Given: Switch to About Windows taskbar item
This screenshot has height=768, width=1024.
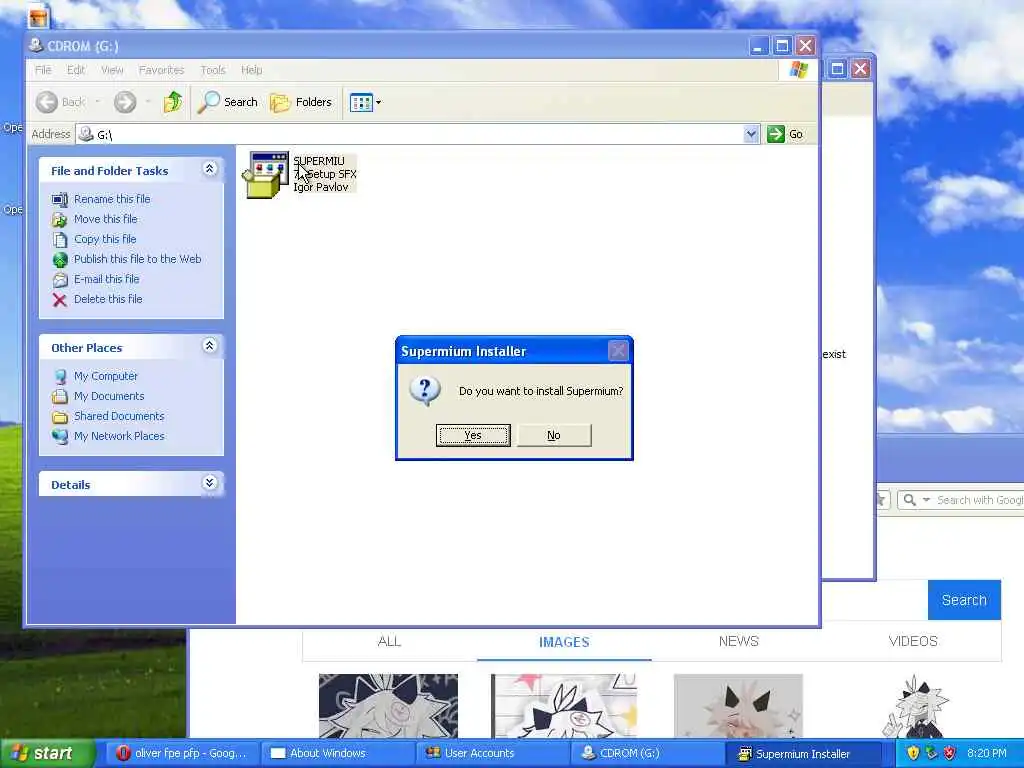Looking at the screenshot, I should pyautogui.click(x=336, y=754).
